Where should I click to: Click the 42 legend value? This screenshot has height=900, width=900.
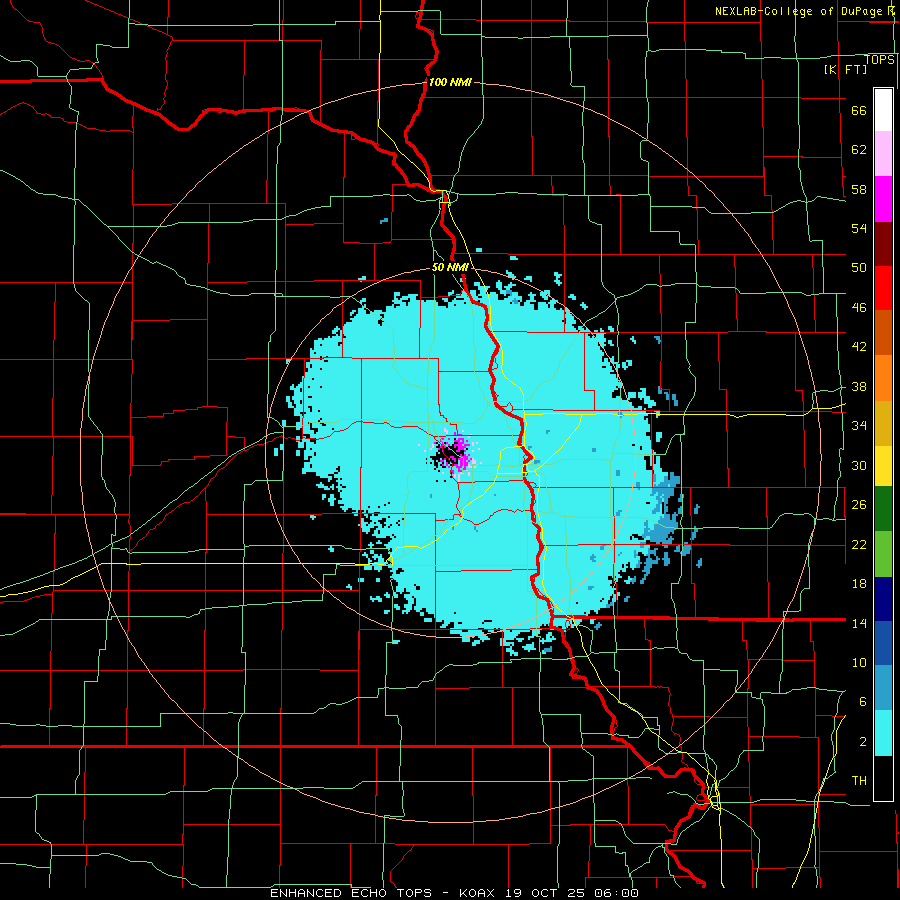click(x=859, y=346)
